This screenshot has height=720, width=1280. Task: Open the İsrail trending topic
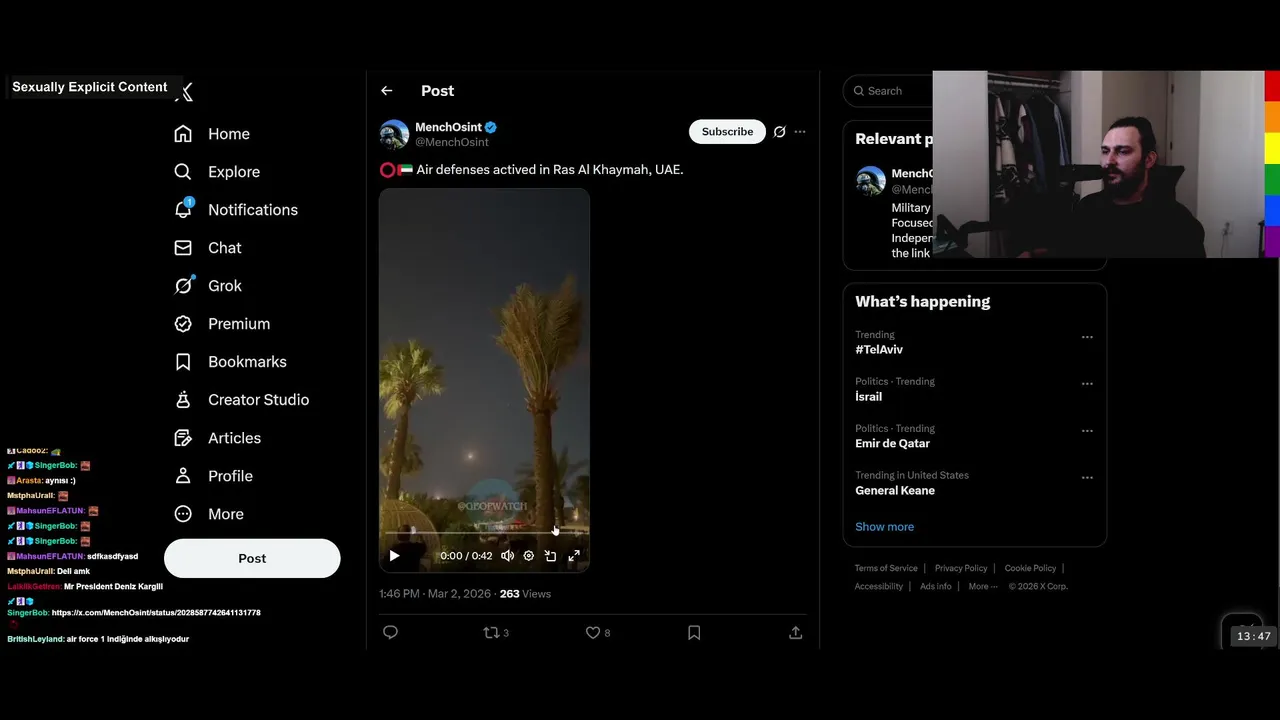point(869,397)
